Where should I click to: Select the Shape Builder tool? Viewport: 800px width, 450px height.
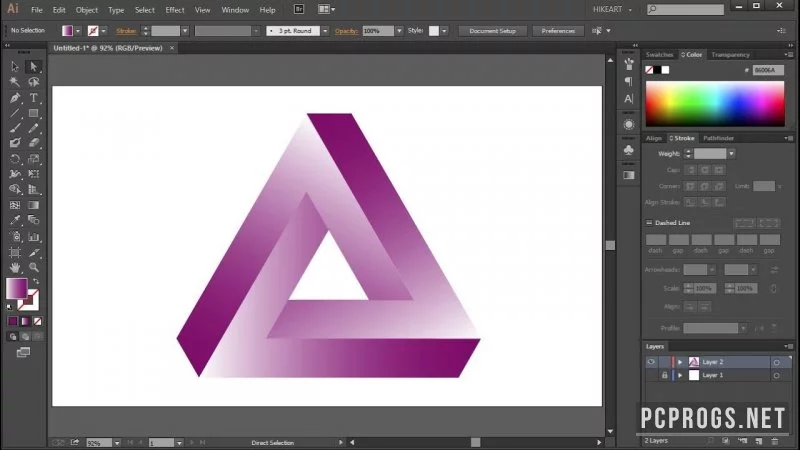point(14,189)
